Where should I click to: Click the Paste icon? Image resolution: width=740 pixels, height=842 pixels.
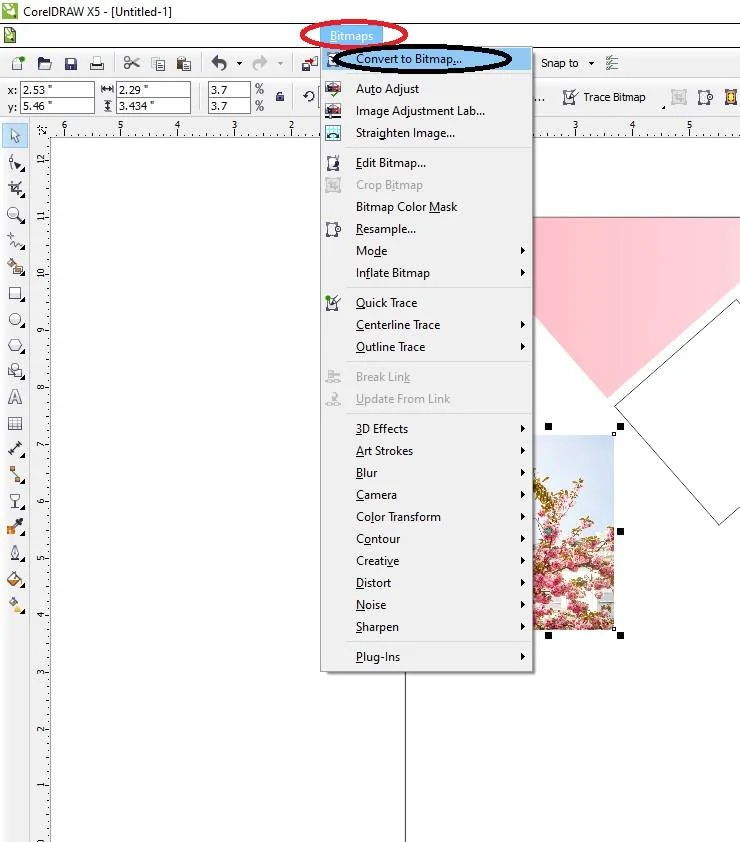(184, 63)
